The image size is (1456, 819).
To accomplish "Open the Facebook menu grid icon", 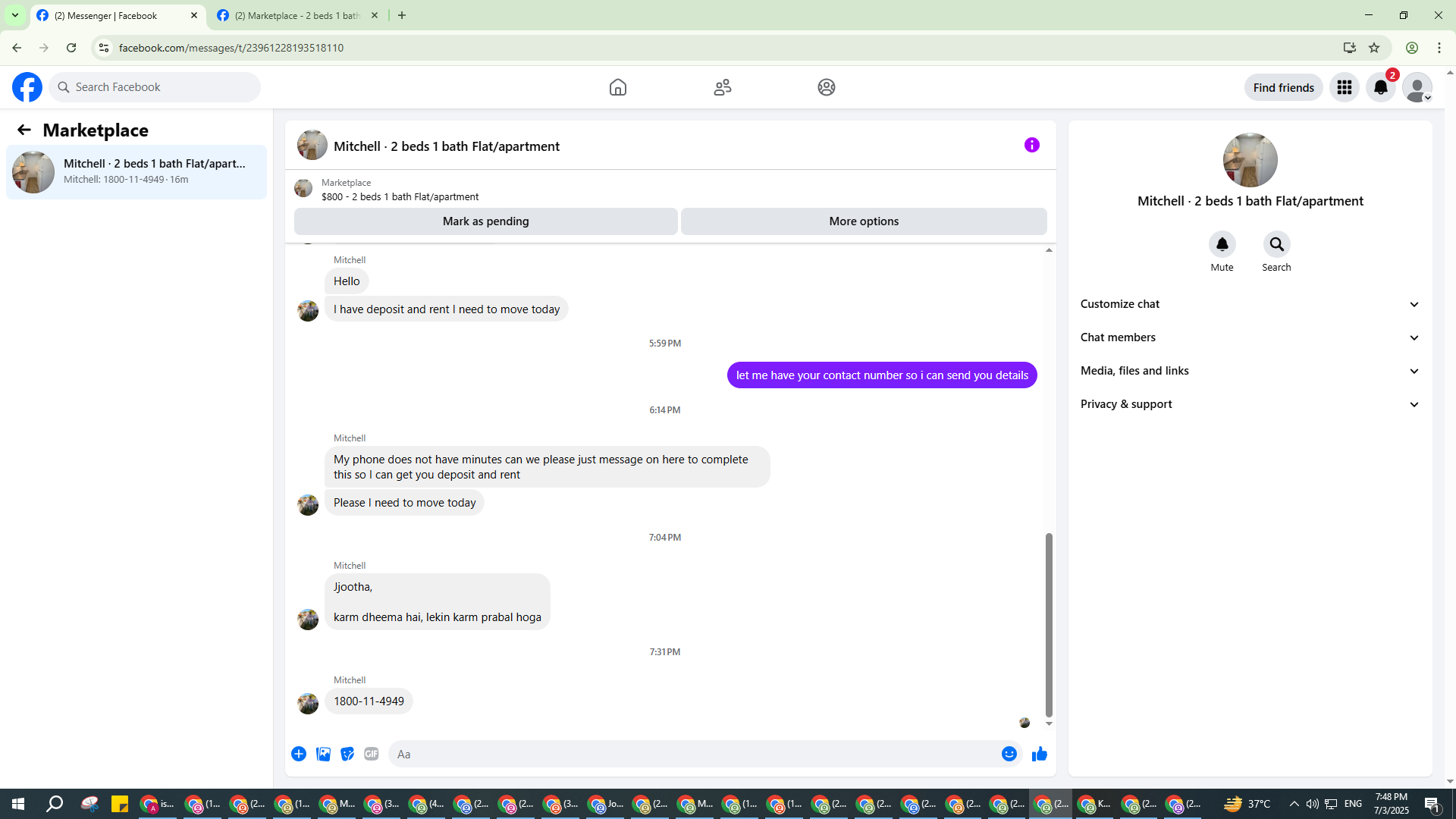I will point(1344,87).
